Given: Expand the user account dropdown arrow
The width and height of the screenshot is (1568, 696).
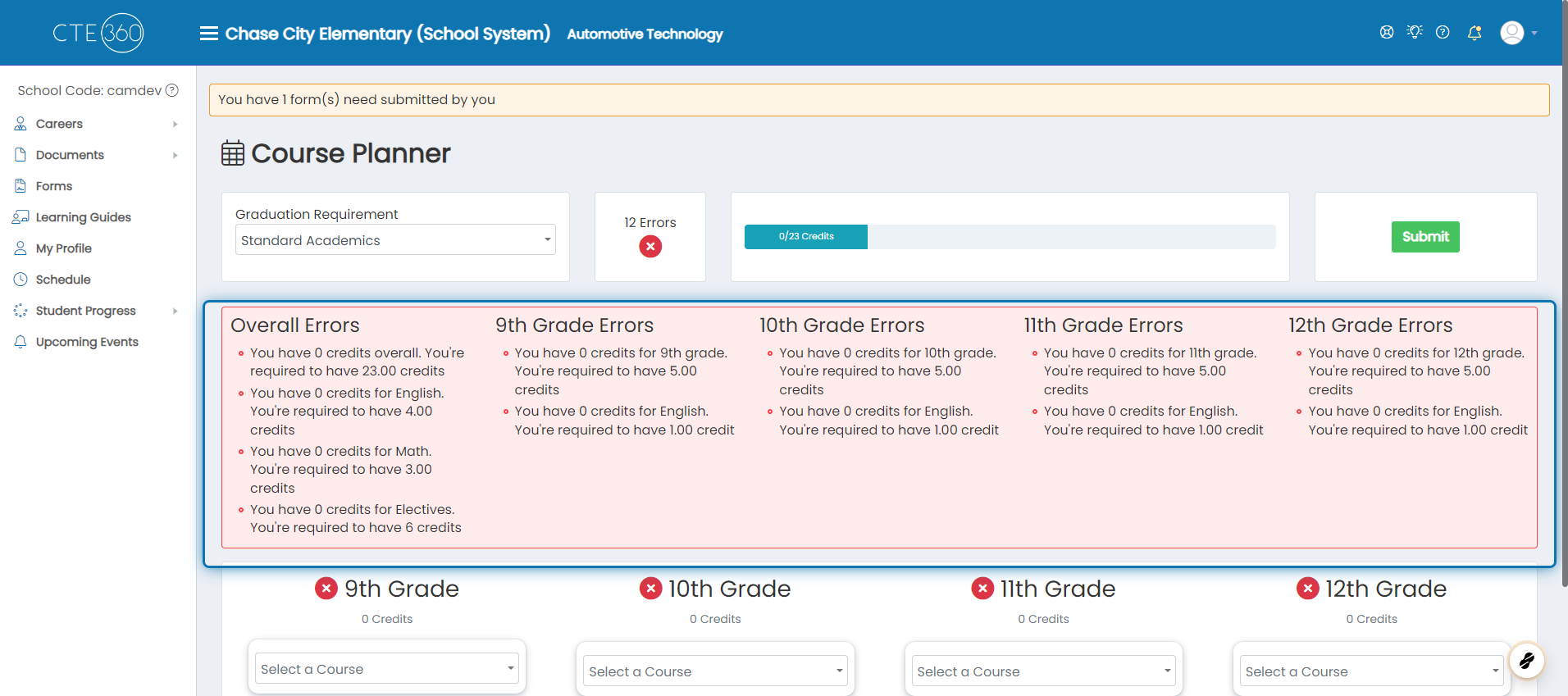Looking at the screenshot, I should coord(1534,34).
